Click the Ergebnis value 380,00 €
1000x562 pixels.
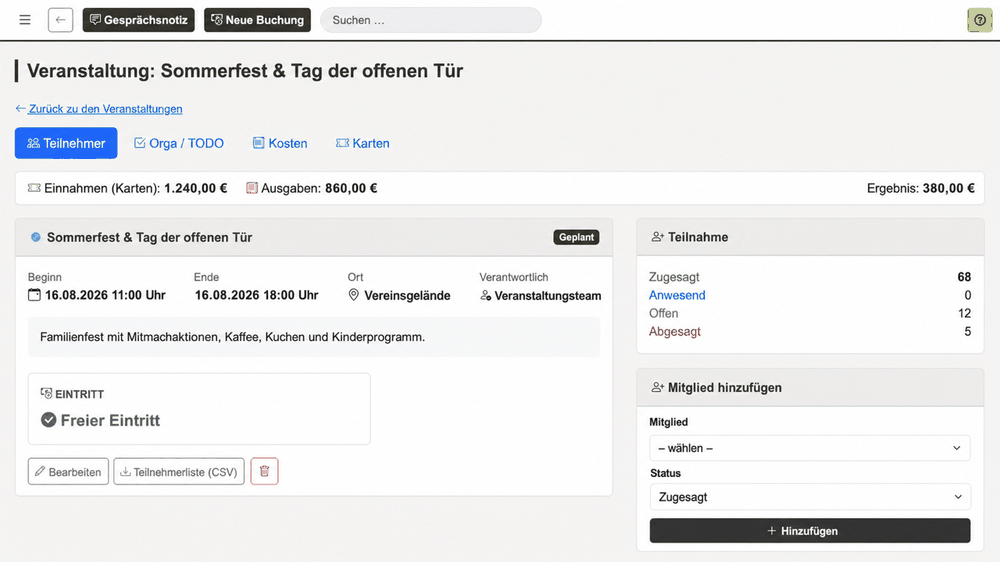click(948, 188)
